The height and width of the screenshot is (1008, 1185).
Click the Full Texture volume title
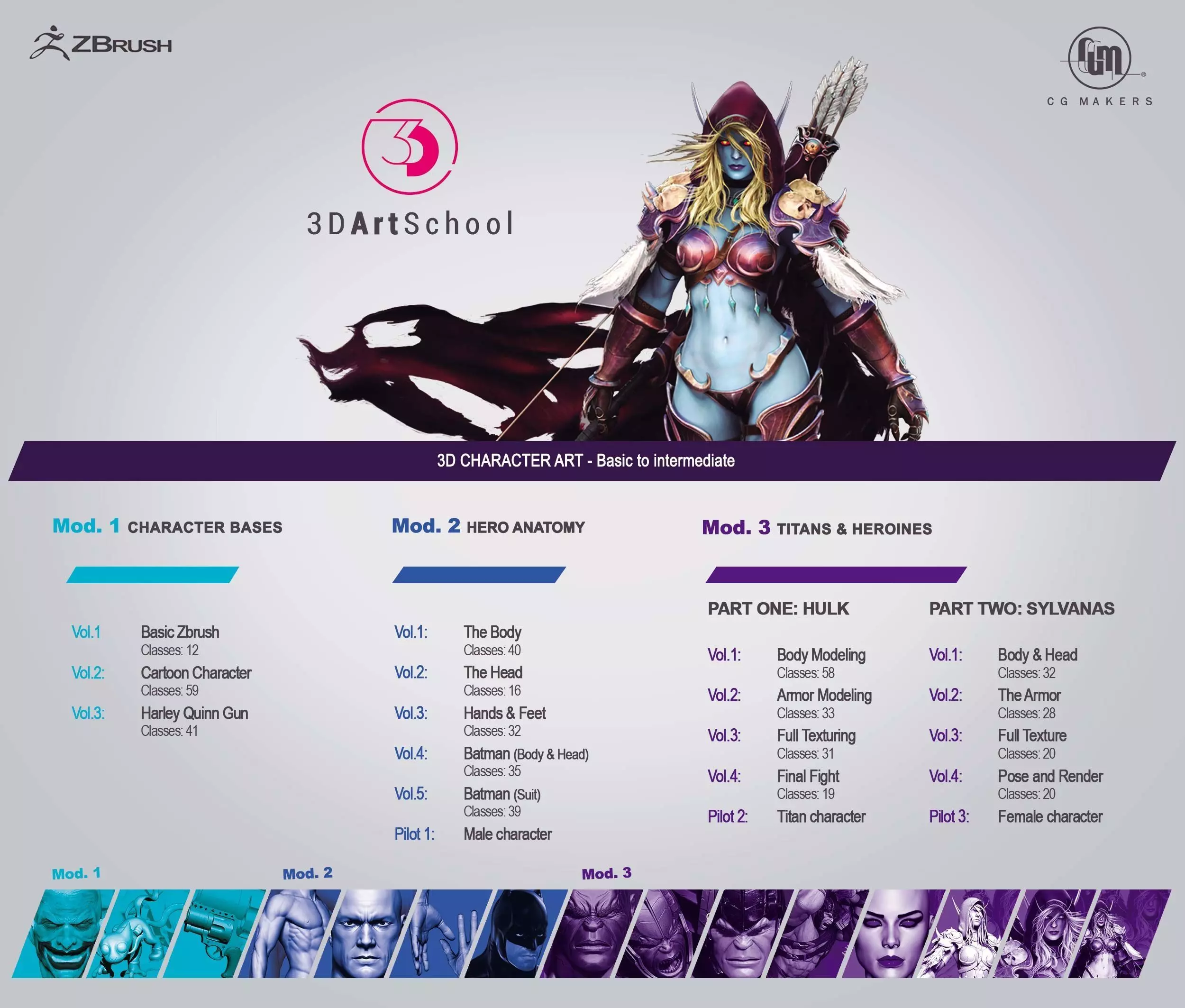coord(1032,735)
